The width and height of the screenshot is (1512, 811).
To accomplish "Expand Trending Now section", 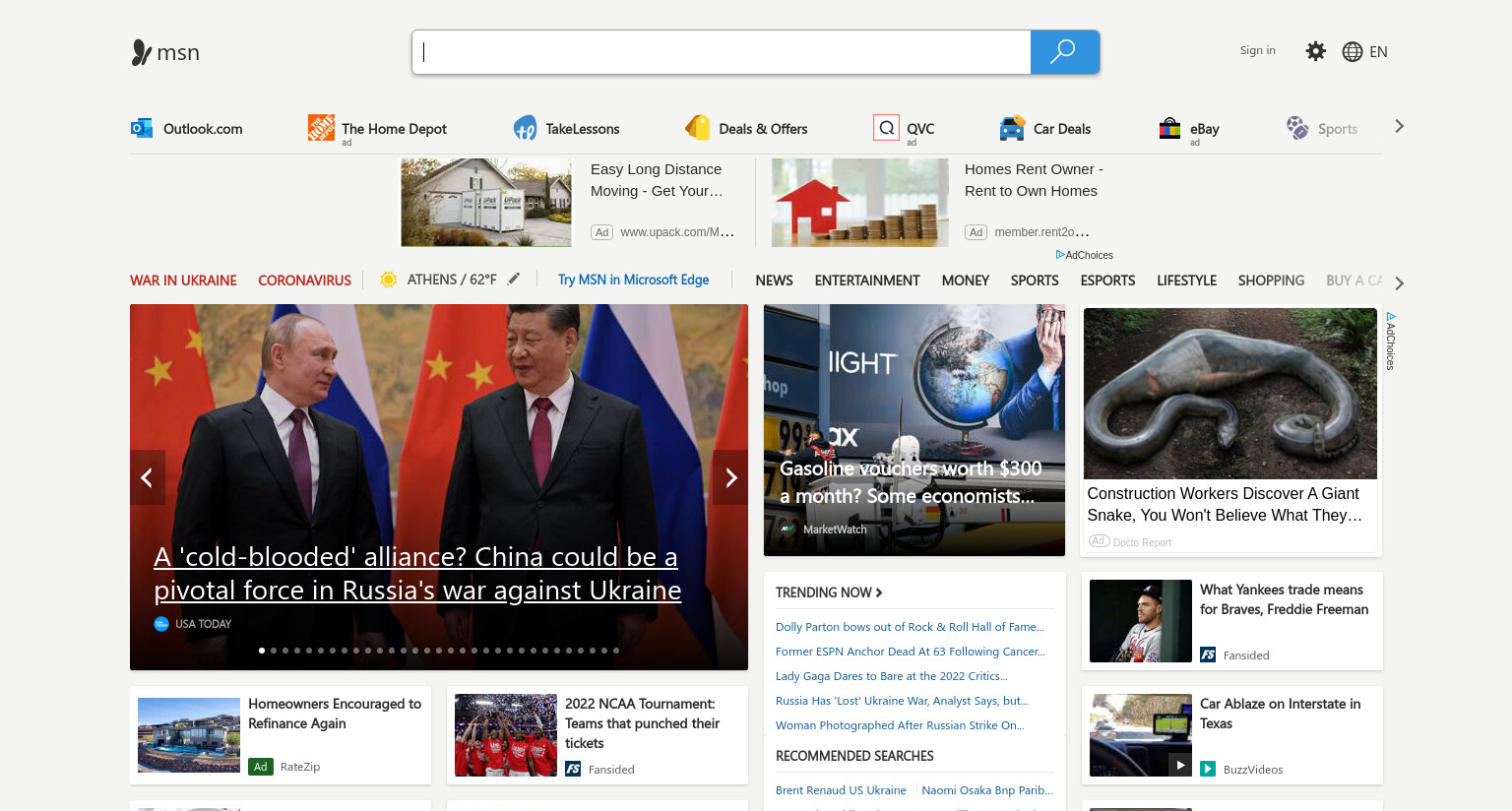I will pos(829,593).
